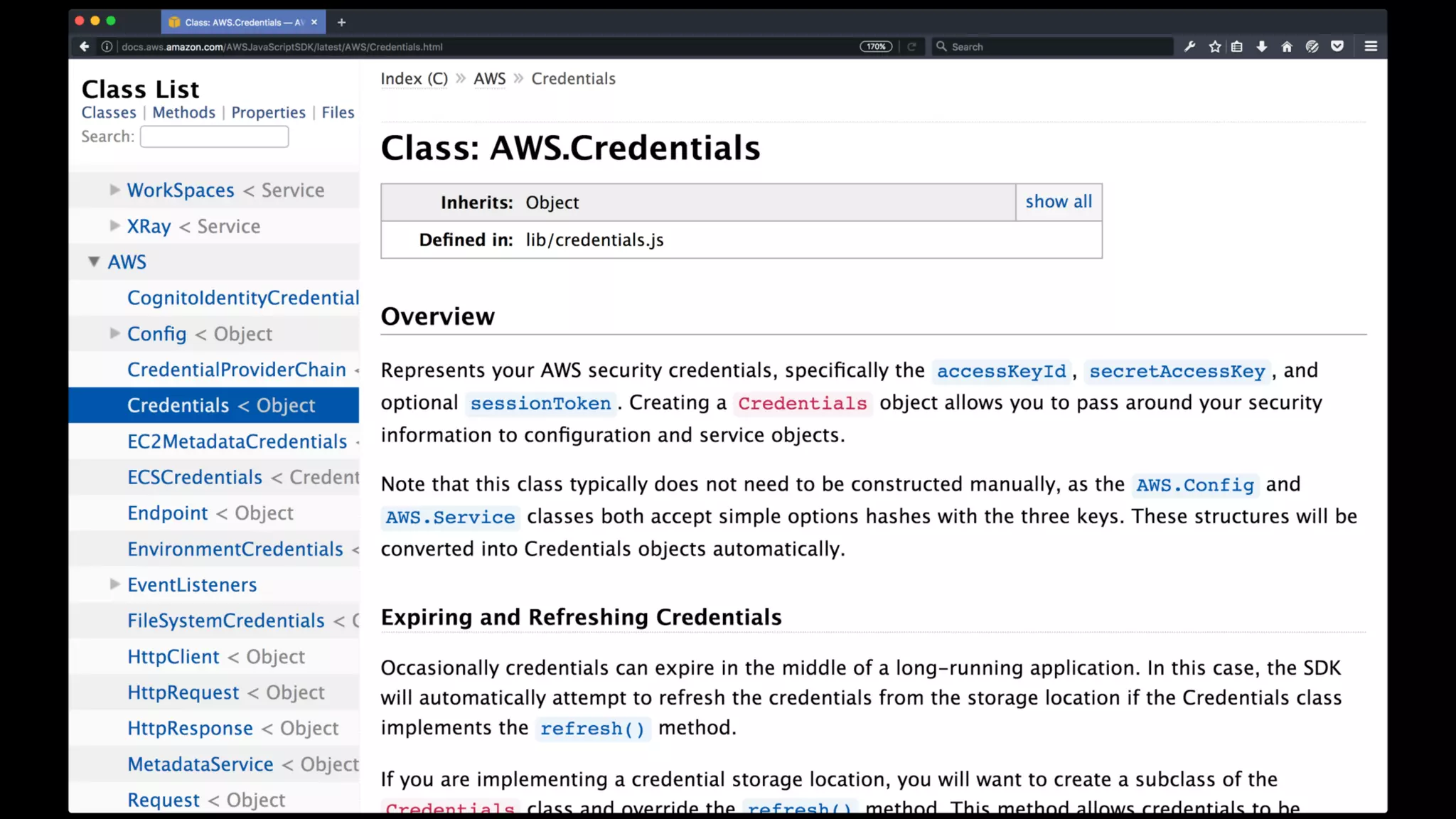Click Expiring and Refreshing Credentials heading

(581, 617)
